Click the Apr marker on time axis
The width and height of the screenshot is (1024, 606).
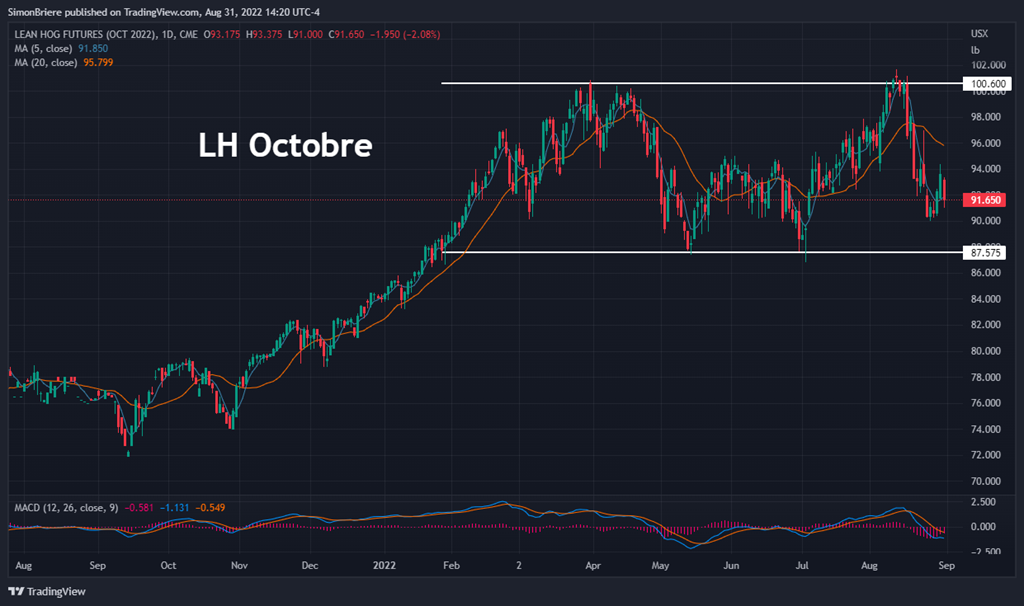tap(592, 565)
